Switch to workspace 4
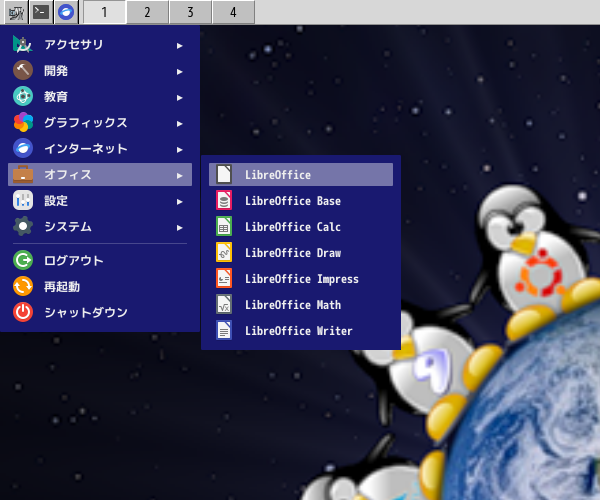 (233, 12)
